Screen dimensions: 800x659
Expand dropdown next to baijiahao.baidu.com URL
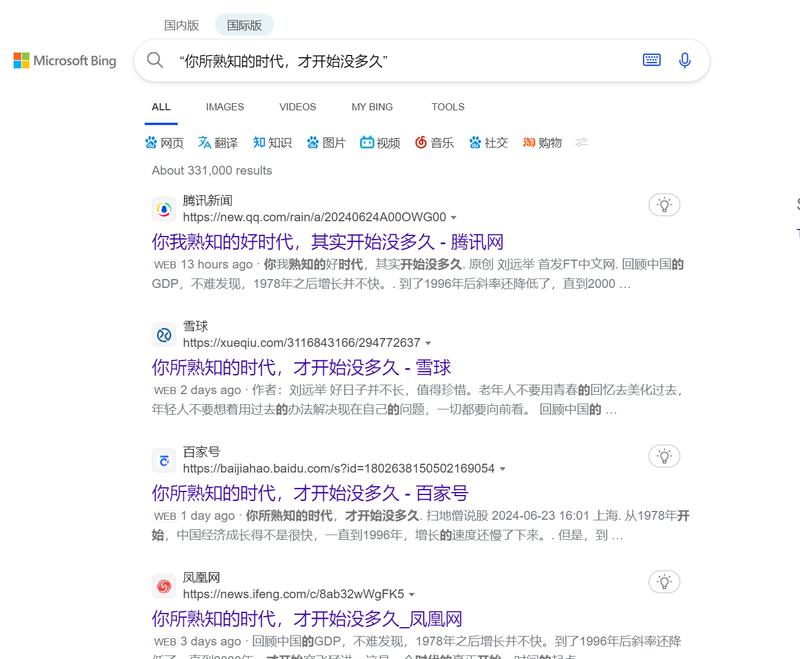coord(503,469)
